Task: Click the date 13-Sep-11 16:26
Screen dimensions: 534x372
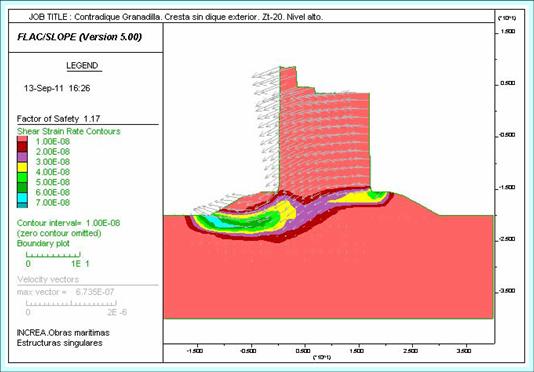Action: (x=57, y=88)
